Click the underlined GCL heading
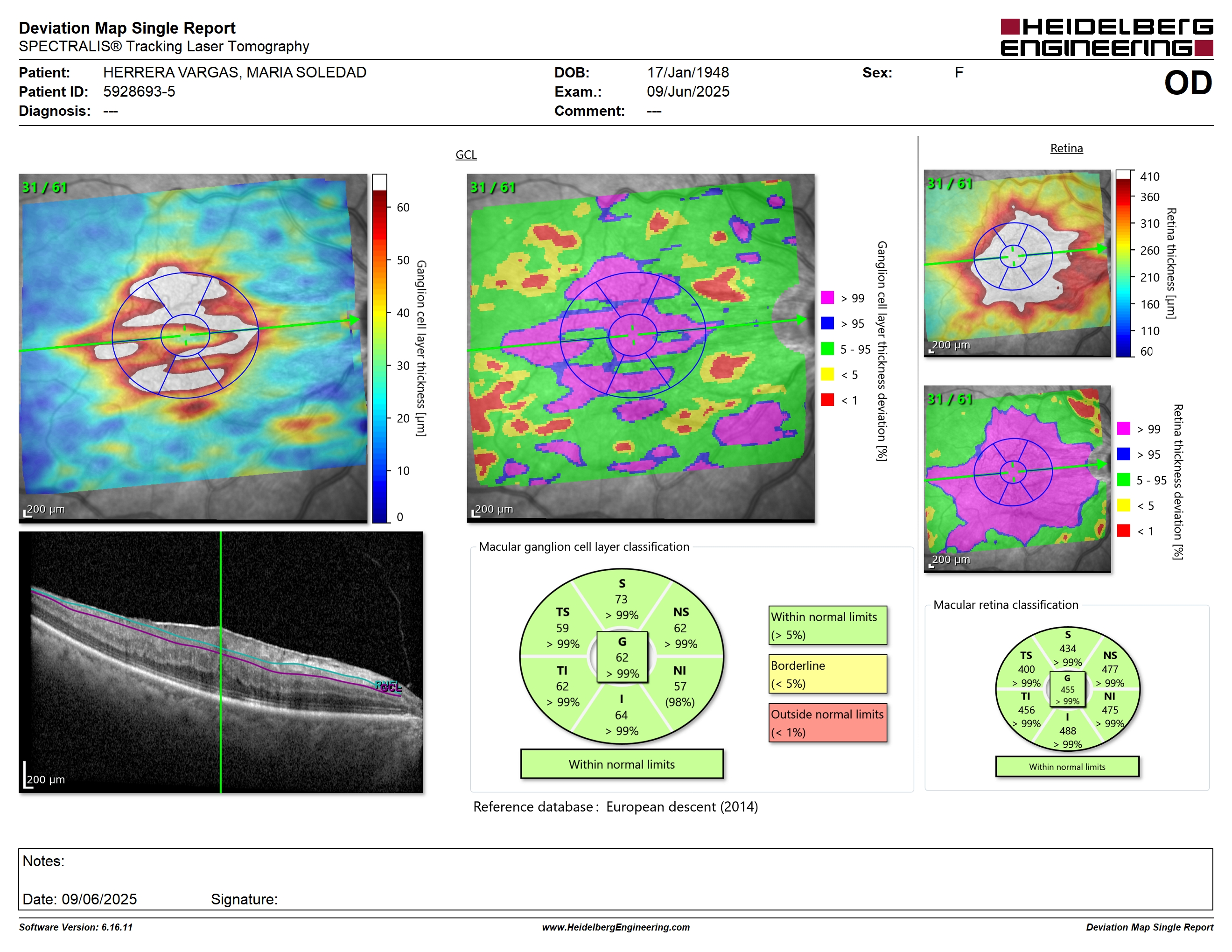This screenshot has height=952, width=1232. [466, 154]
